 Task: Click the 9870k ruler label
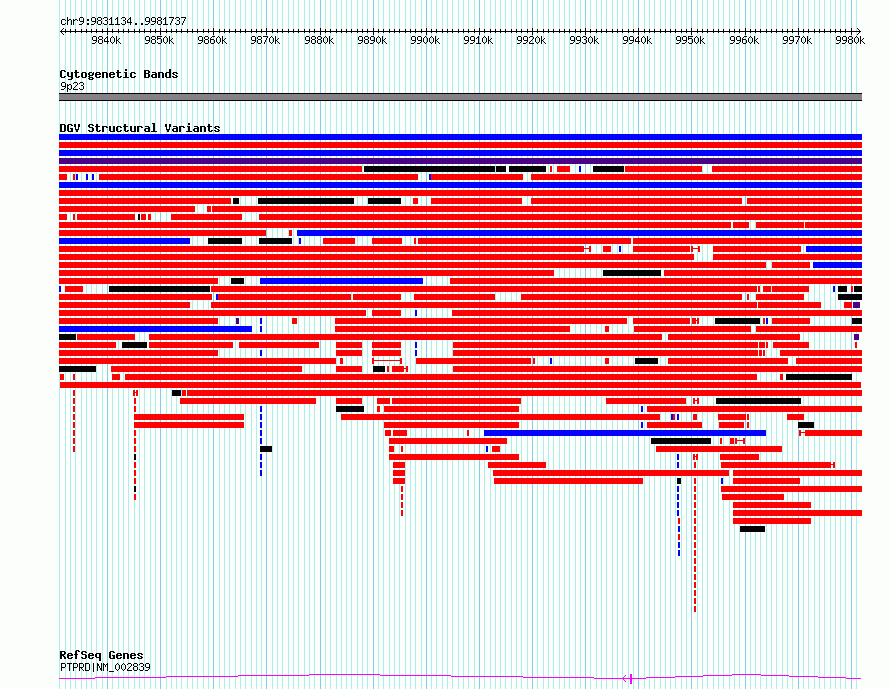pyautogui.click(x=265, y=40)
